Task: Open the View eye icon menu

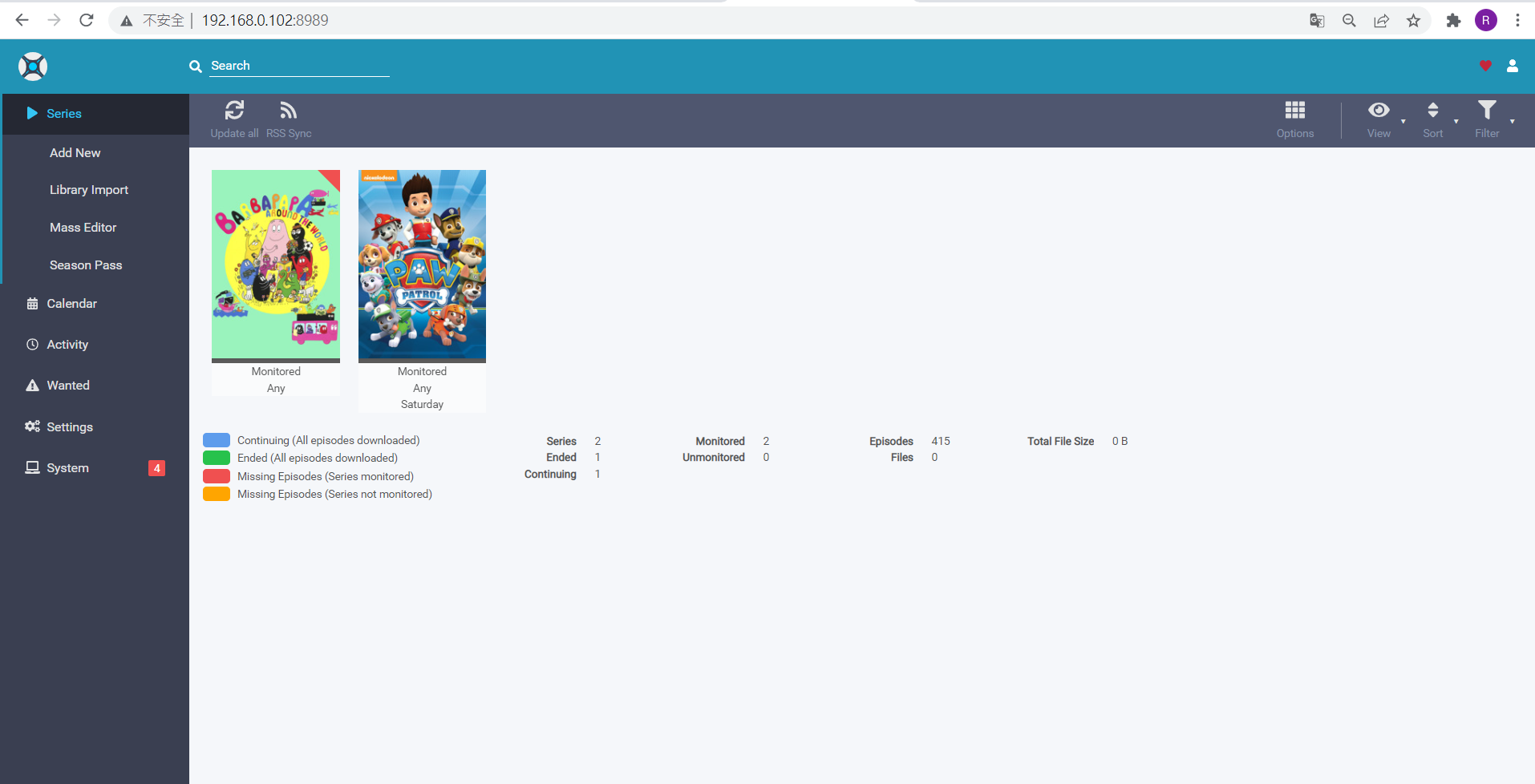Action: [1379, 111]
